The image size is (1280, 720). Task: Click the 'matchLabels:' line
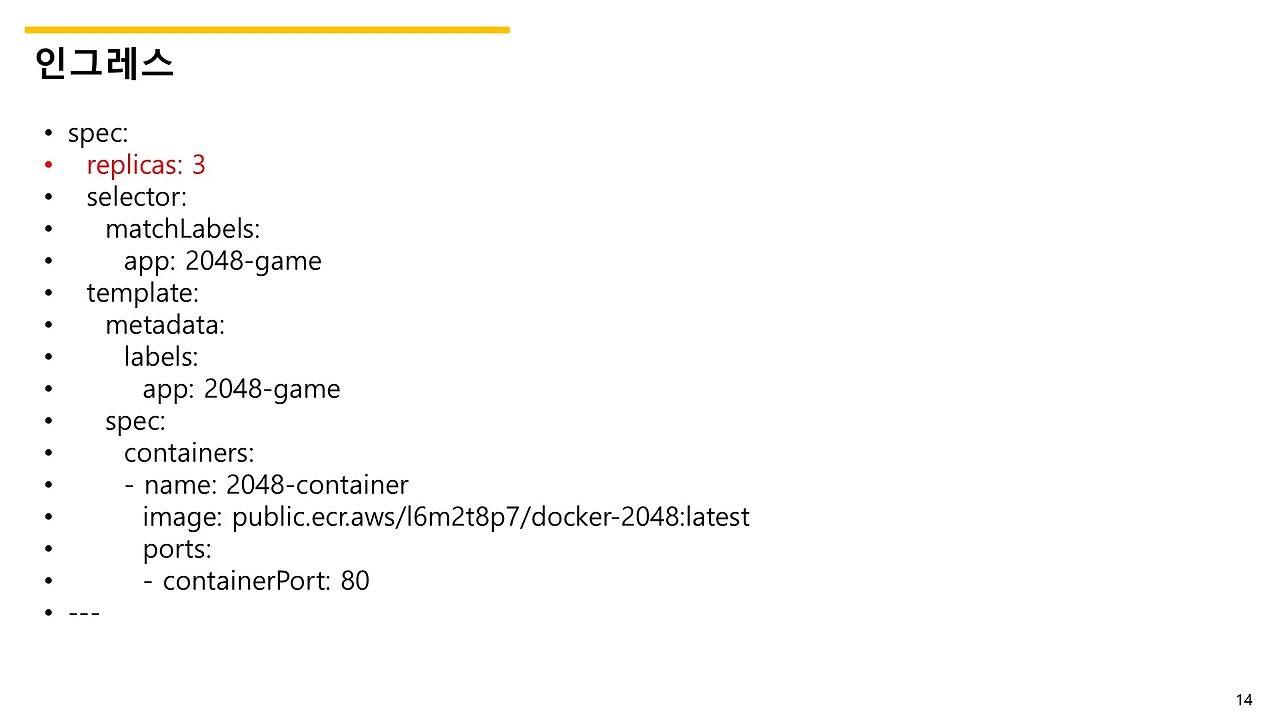183,229
